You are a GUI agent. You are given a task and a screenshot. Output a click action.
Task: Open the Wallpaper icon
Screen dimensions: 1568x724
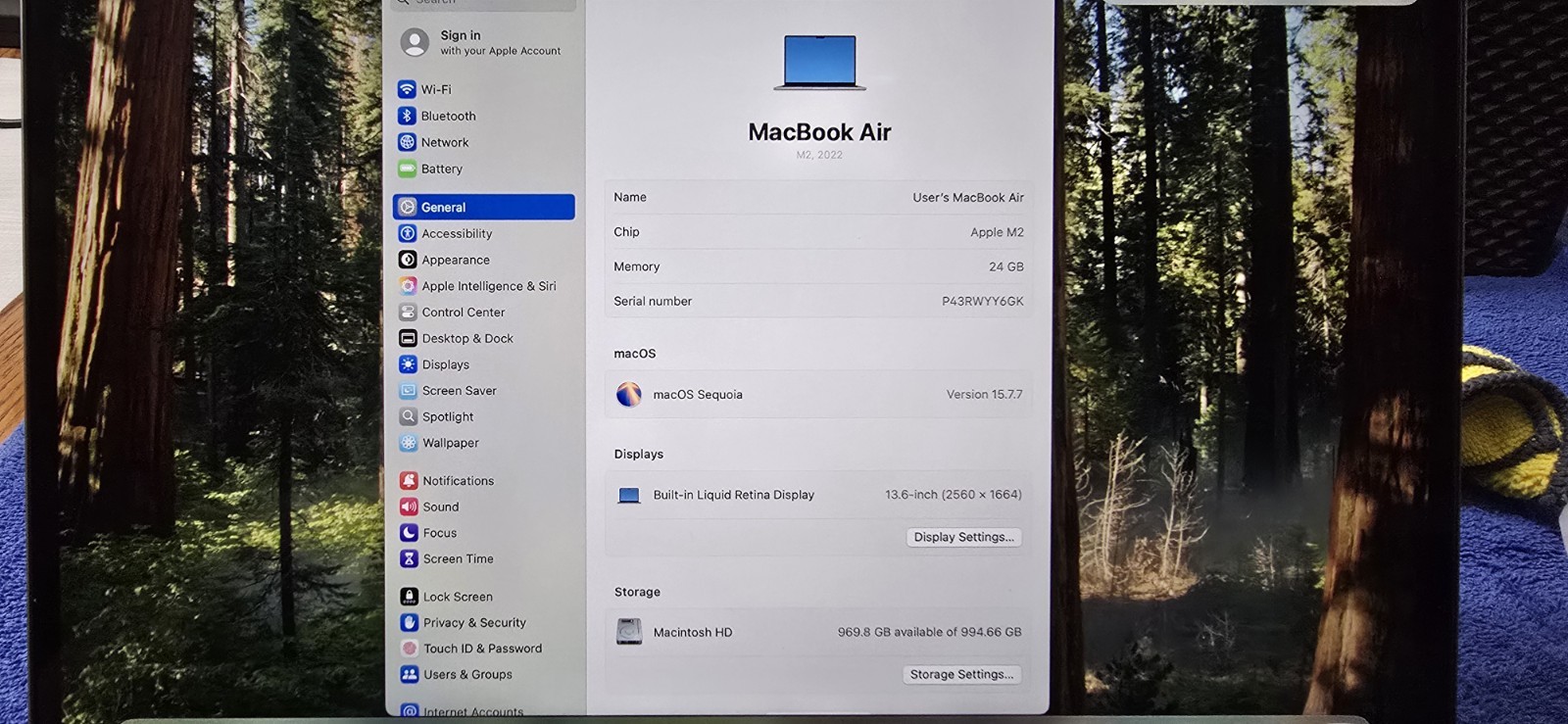(409, 443)
